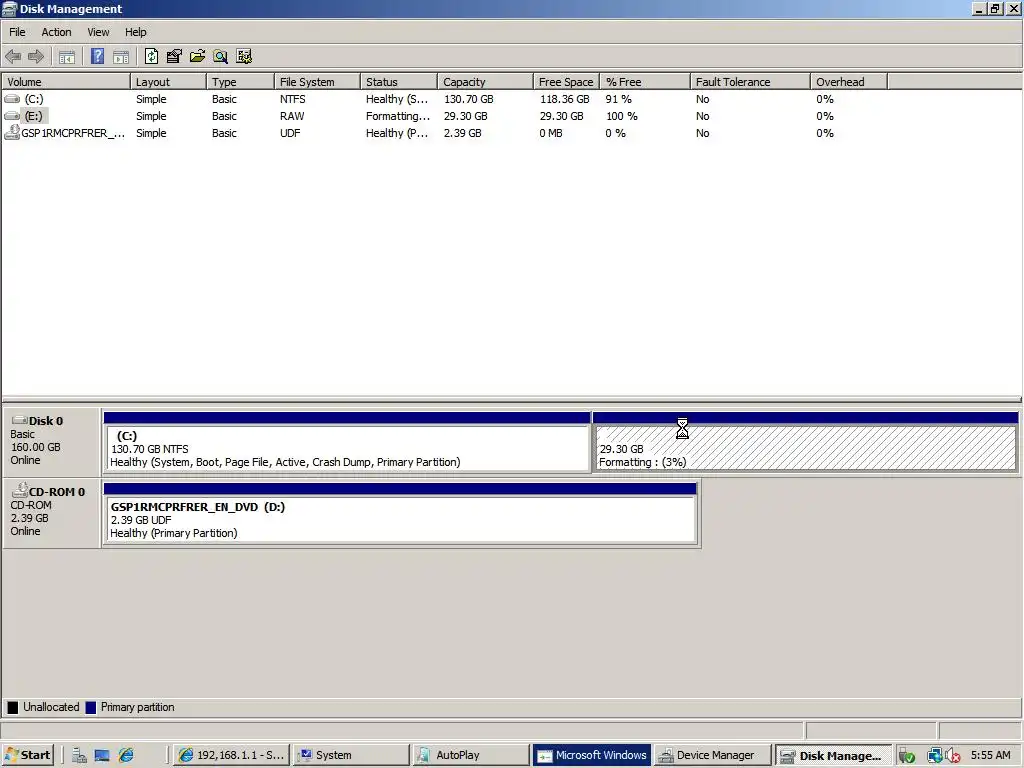Click the 91 % free cell
1024x768 pixels.
tap(618, 99)
